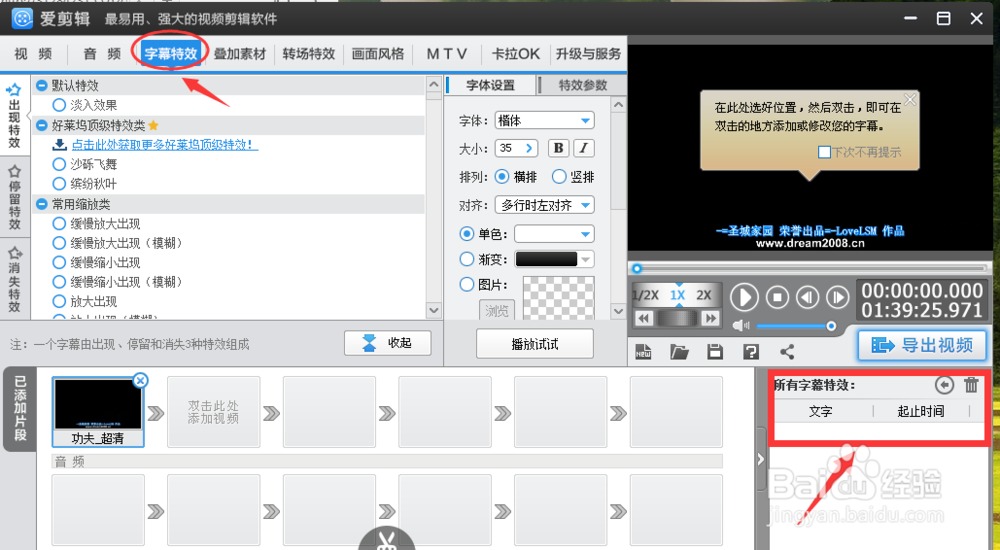Step back one frame
This screenshot has width=1000, height=550.
coord(807,297)
